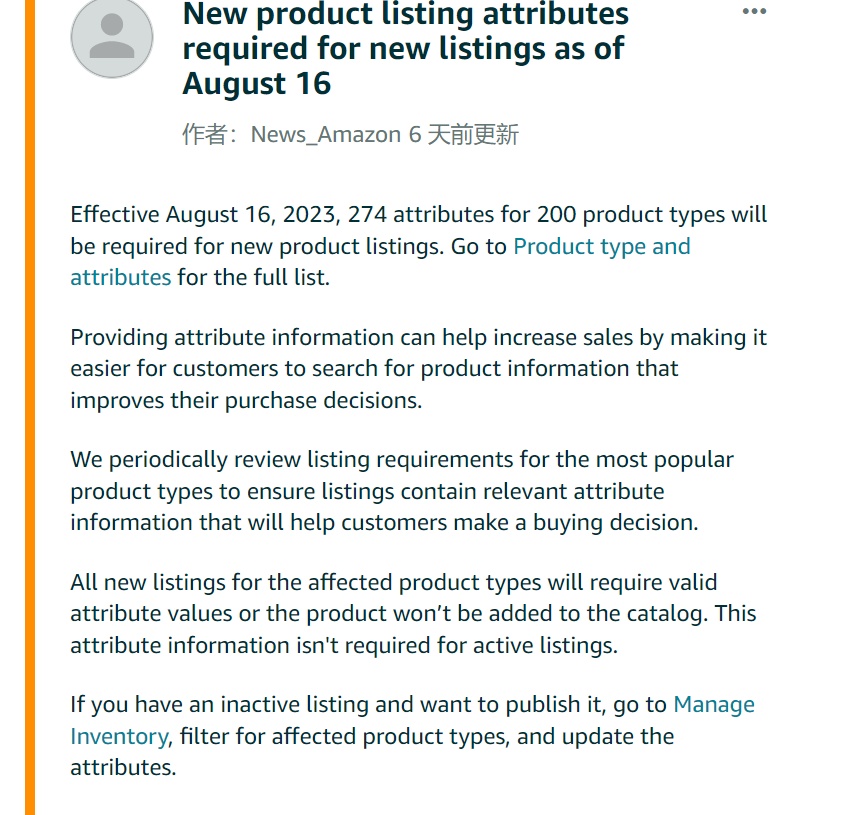Click the text "for the full list."

click(254, 278)
